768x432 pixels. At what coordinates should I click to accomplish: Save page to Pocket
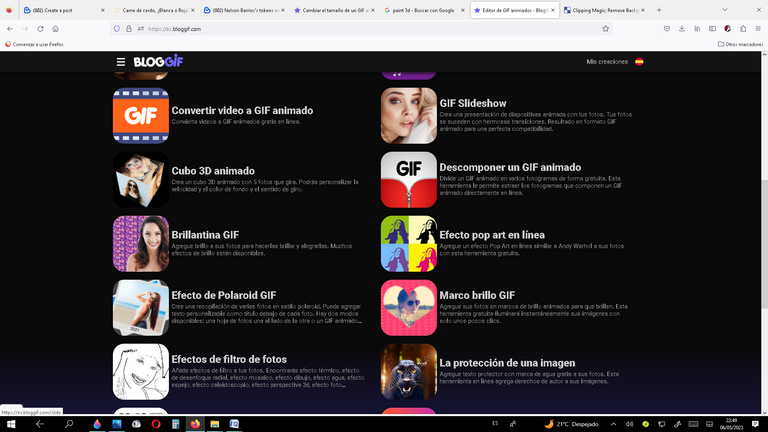pyautogui.click(x=667, y=29)
